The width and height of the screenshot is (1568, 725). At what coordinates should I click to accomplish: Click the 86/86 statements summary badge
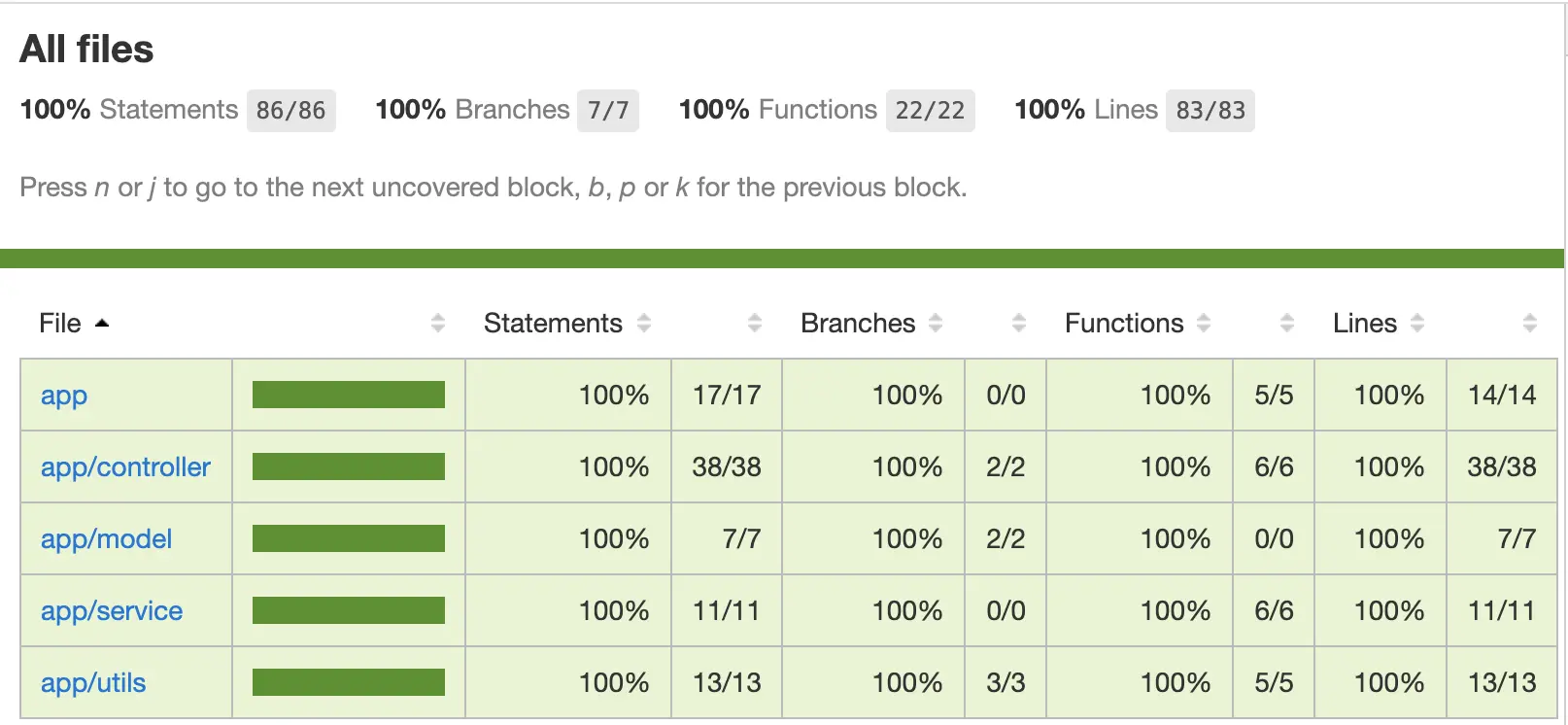tap(290, 110)
